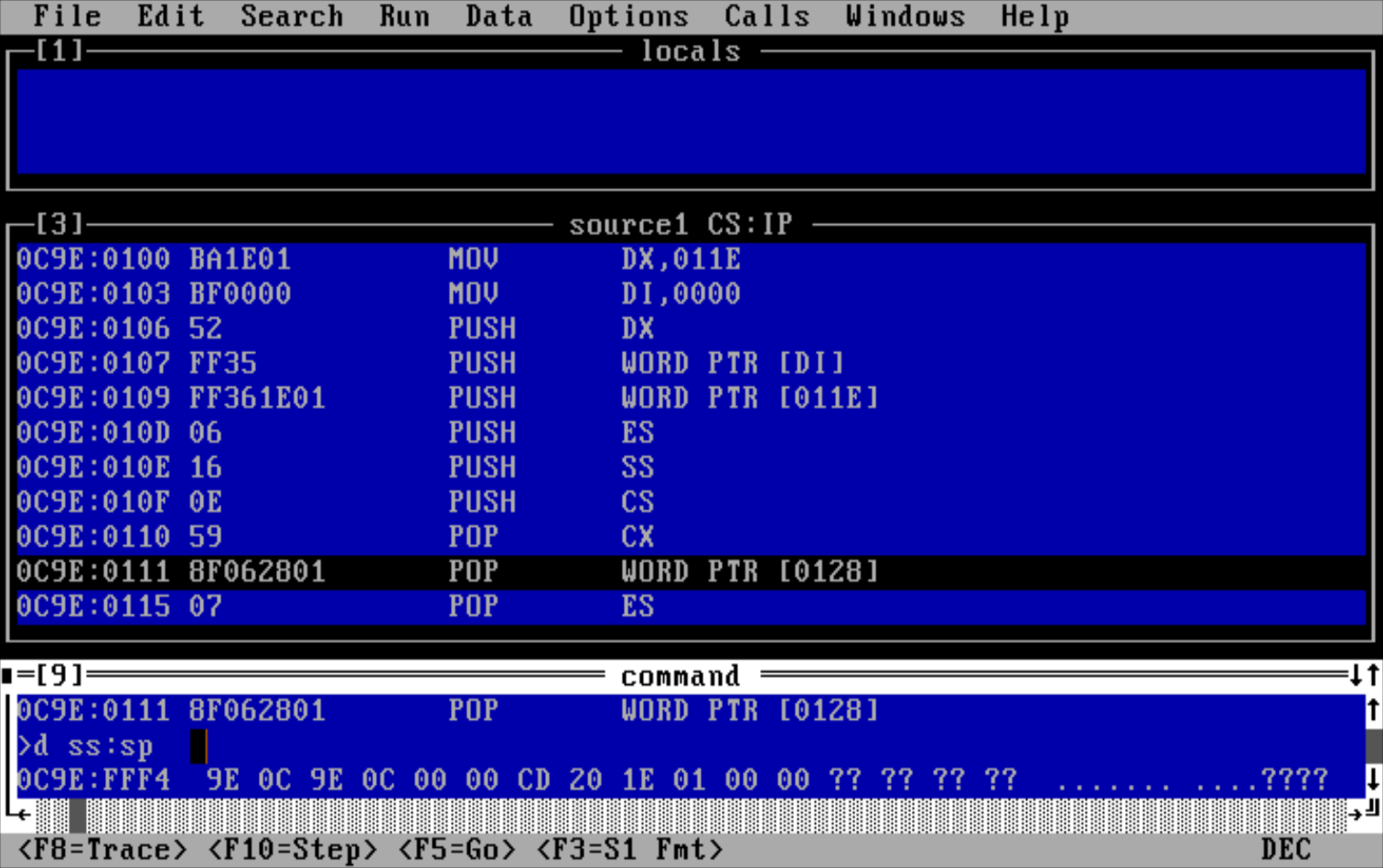Screen dimensions: 1383x868
Task: Open the Help menu
Action: click(x=1035, y=16)
